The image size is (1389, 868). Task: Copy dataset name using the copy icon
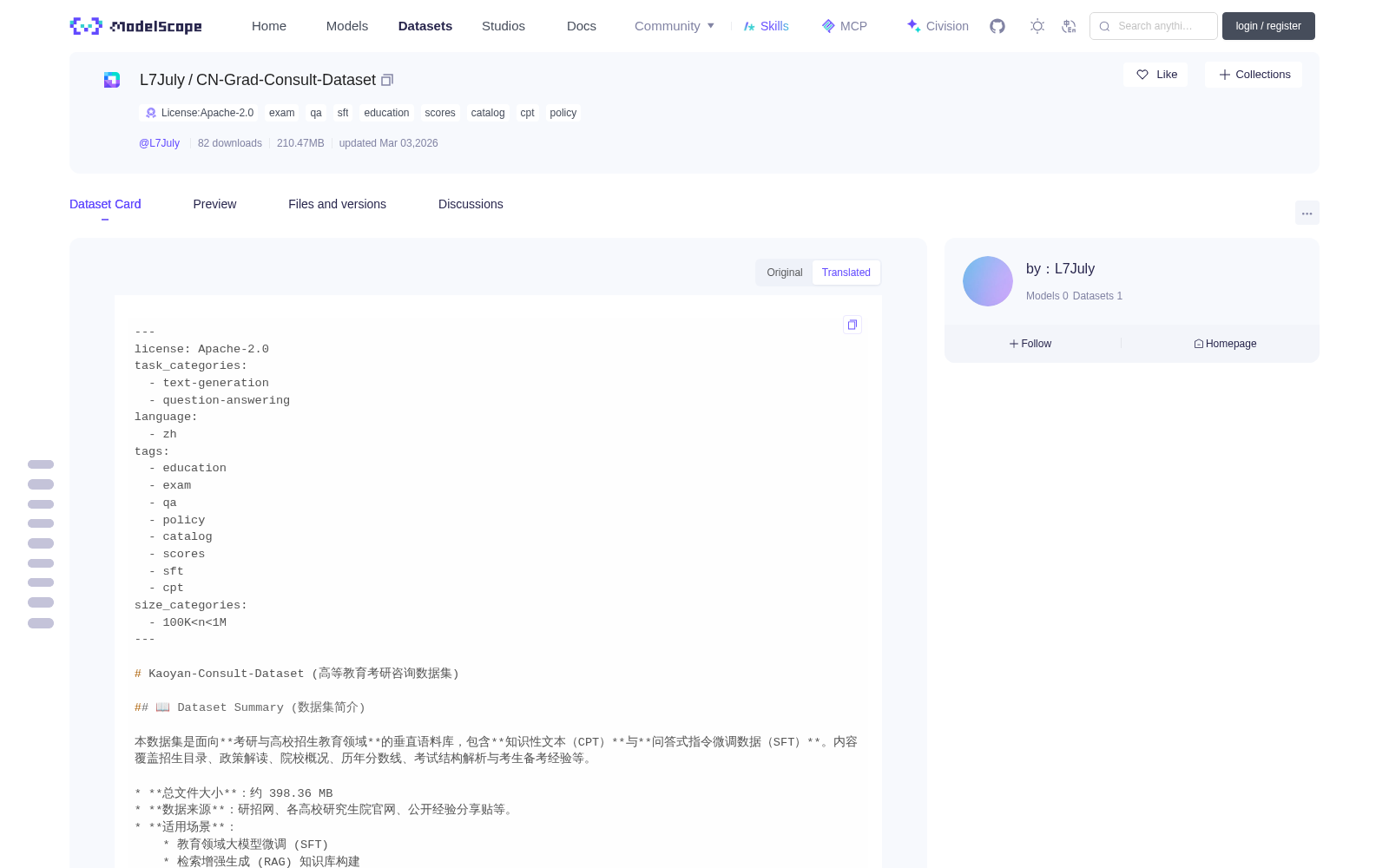(387, 80)
